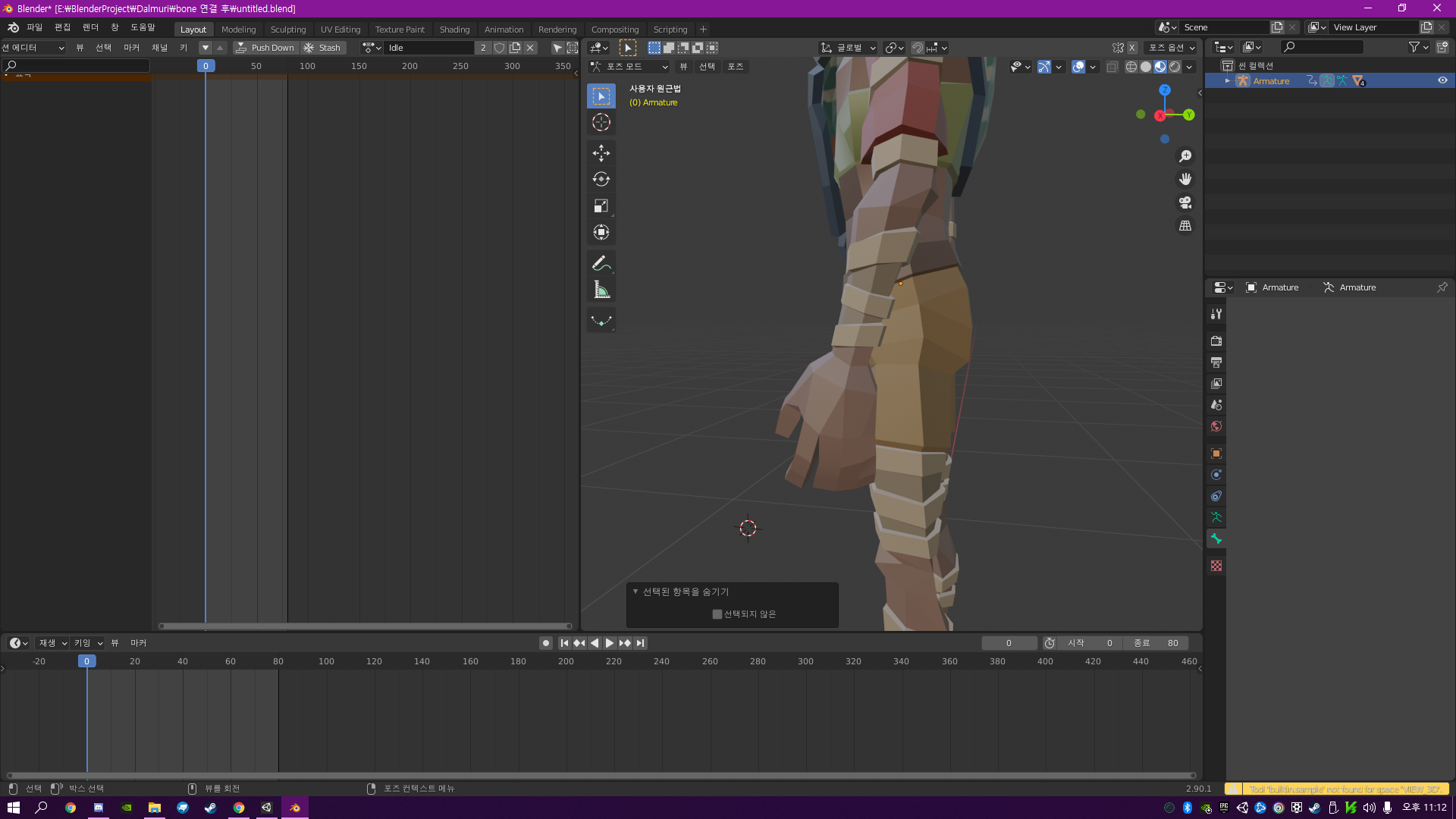Image resolution: width=1456 pixels, height=819 pixels.
Task: Choose the Rotate tool
Action: click(x=601, y=180)
